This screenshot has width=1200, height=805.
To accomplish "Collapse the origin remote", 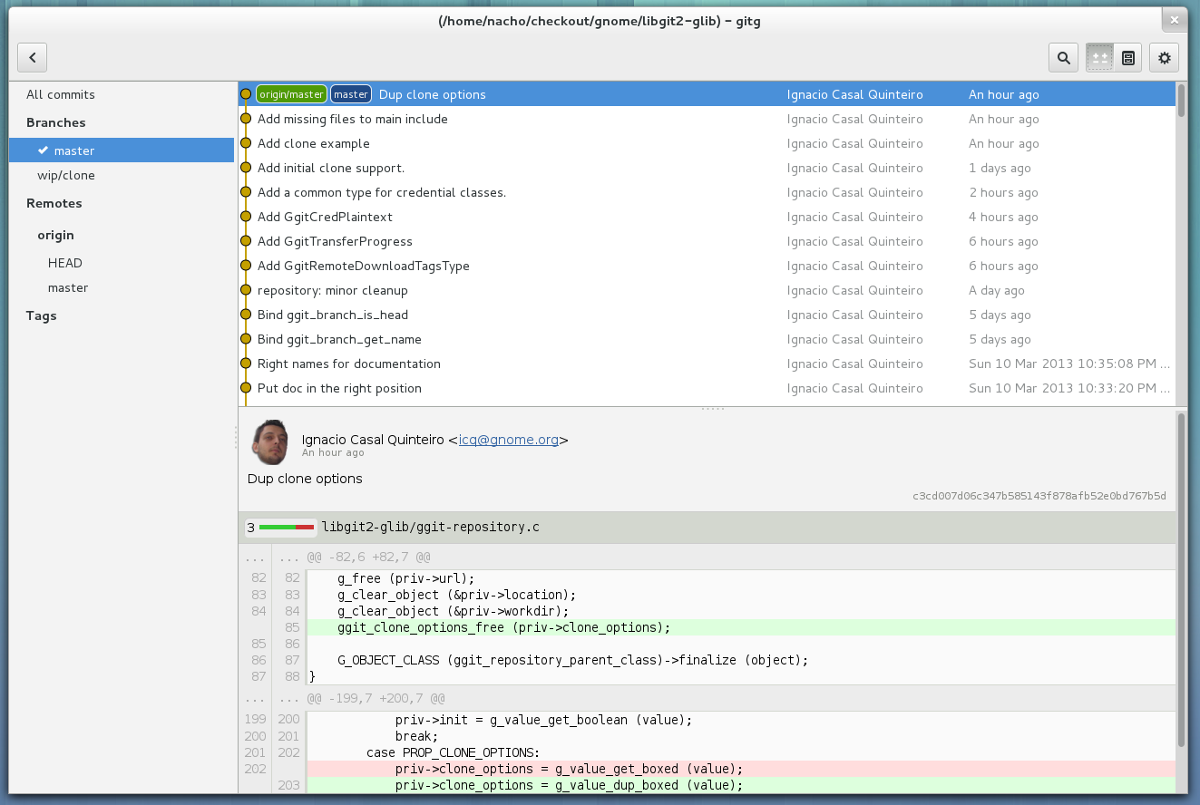I will [x=55, y=235].
